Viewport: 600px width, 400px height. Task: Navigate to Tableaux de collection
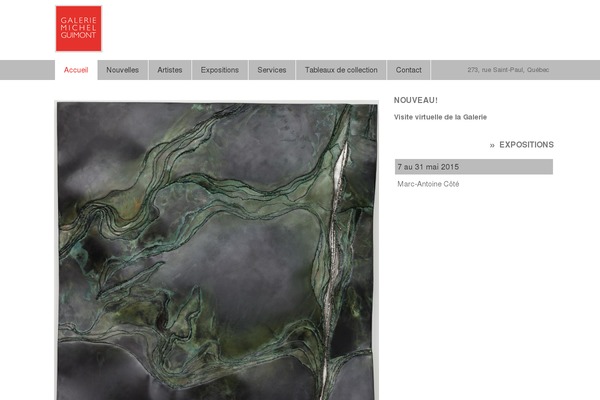[x=341, y=70]
